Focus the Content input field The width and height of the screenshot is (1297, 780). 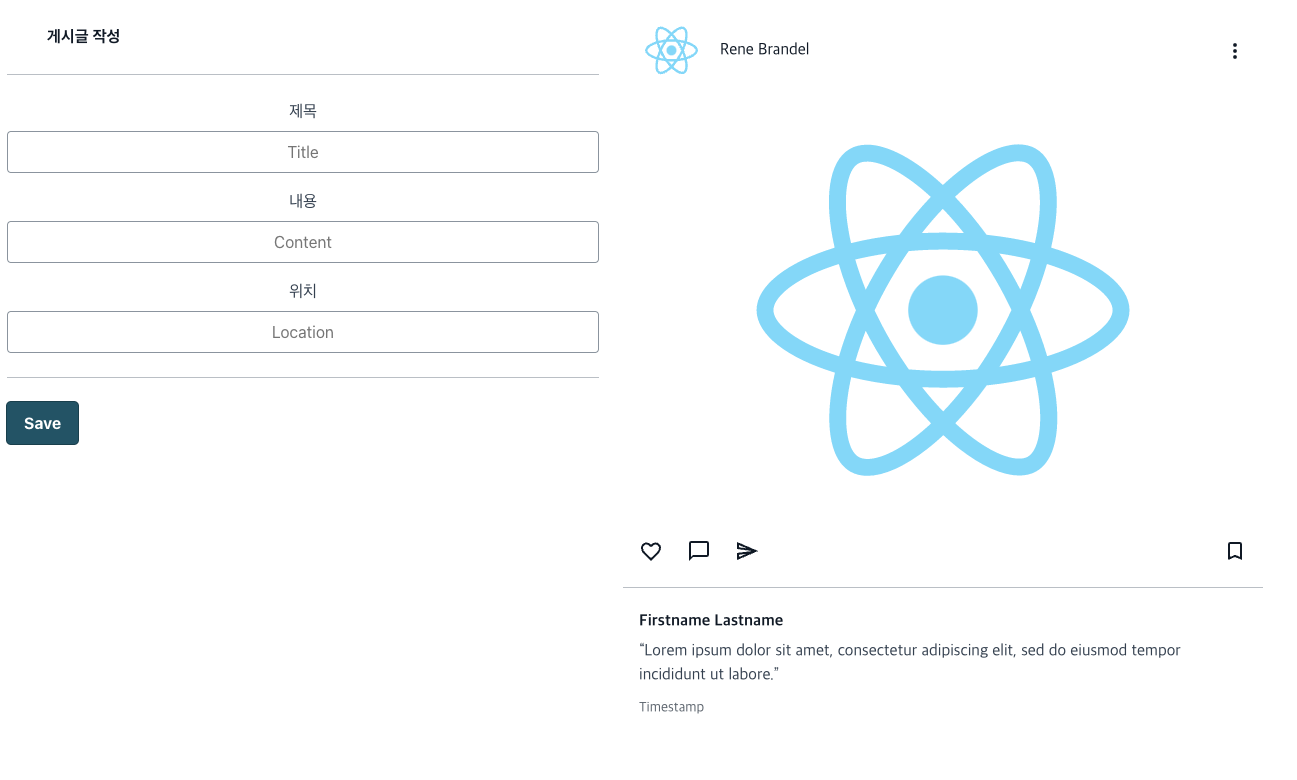(303, 242)
